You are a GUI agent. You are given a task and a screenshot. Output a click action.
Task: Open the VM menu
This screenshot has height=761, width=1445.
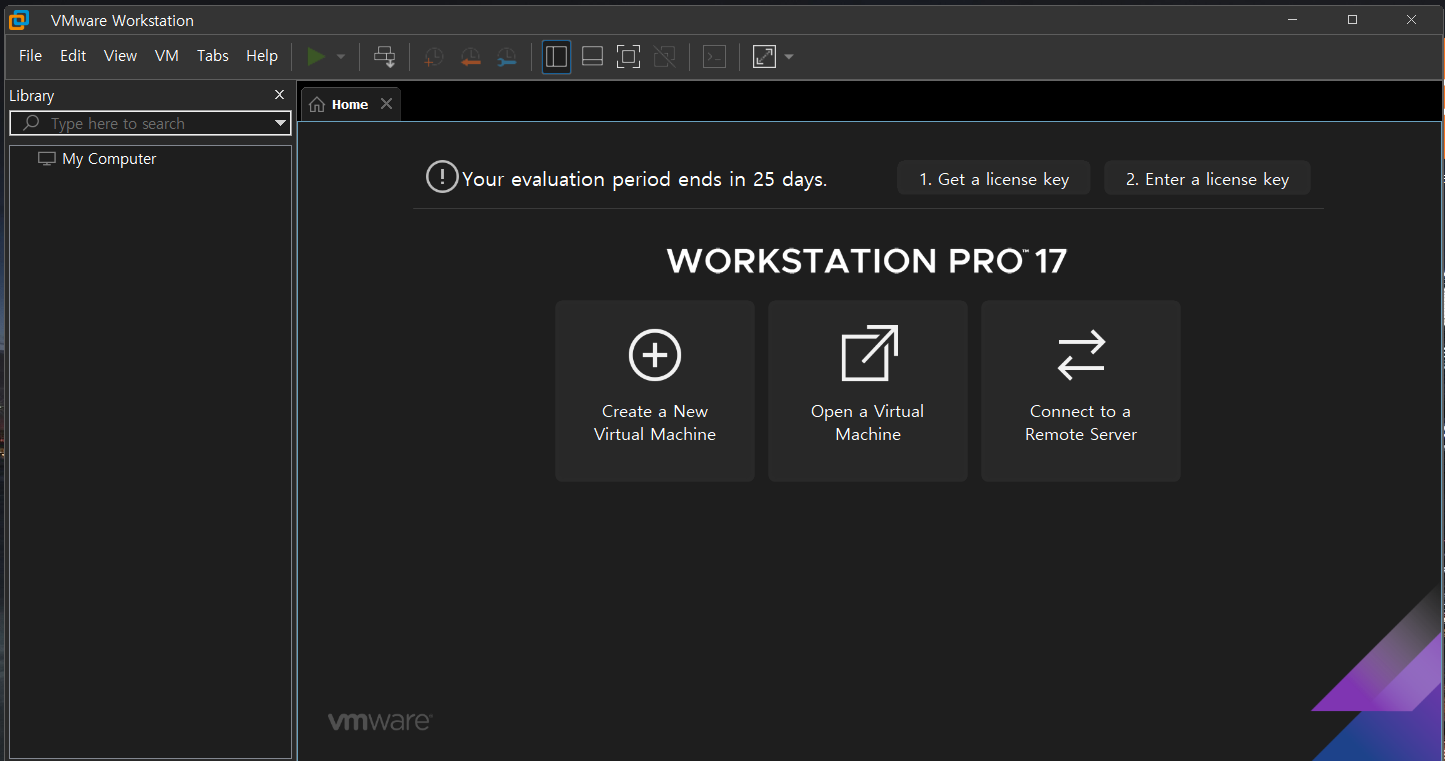(x=167, y=56)
